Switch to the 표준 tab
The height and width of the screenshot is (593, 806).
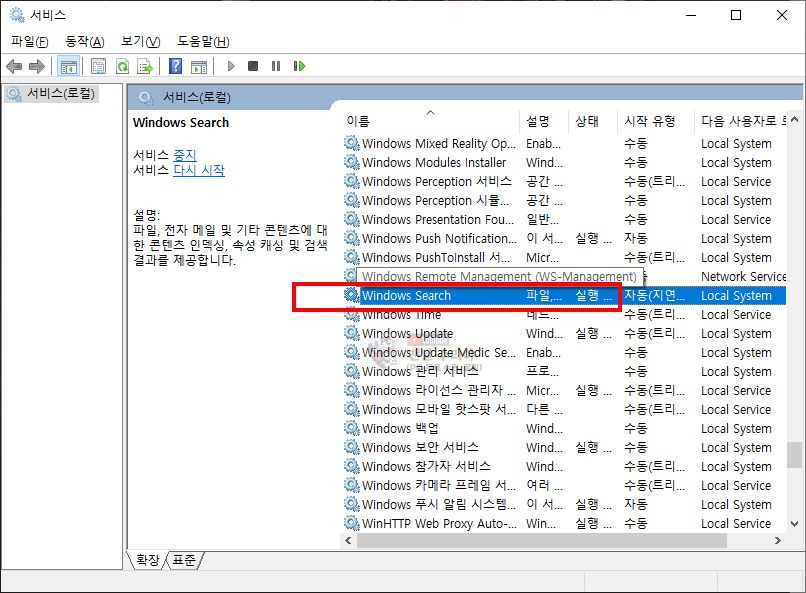(184, 560)
